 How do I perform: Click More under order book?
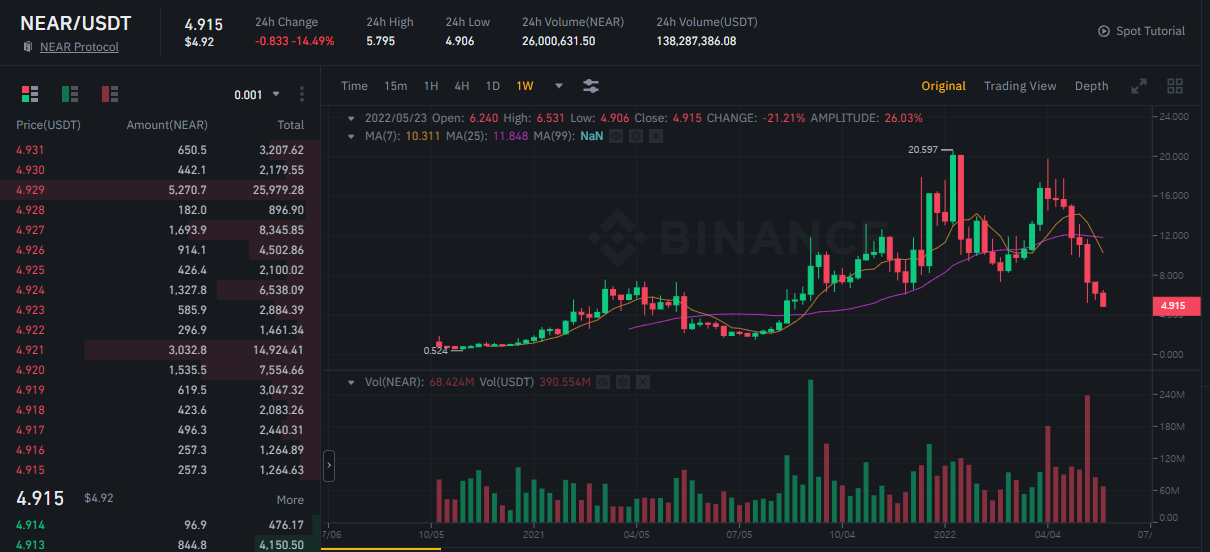290,500
